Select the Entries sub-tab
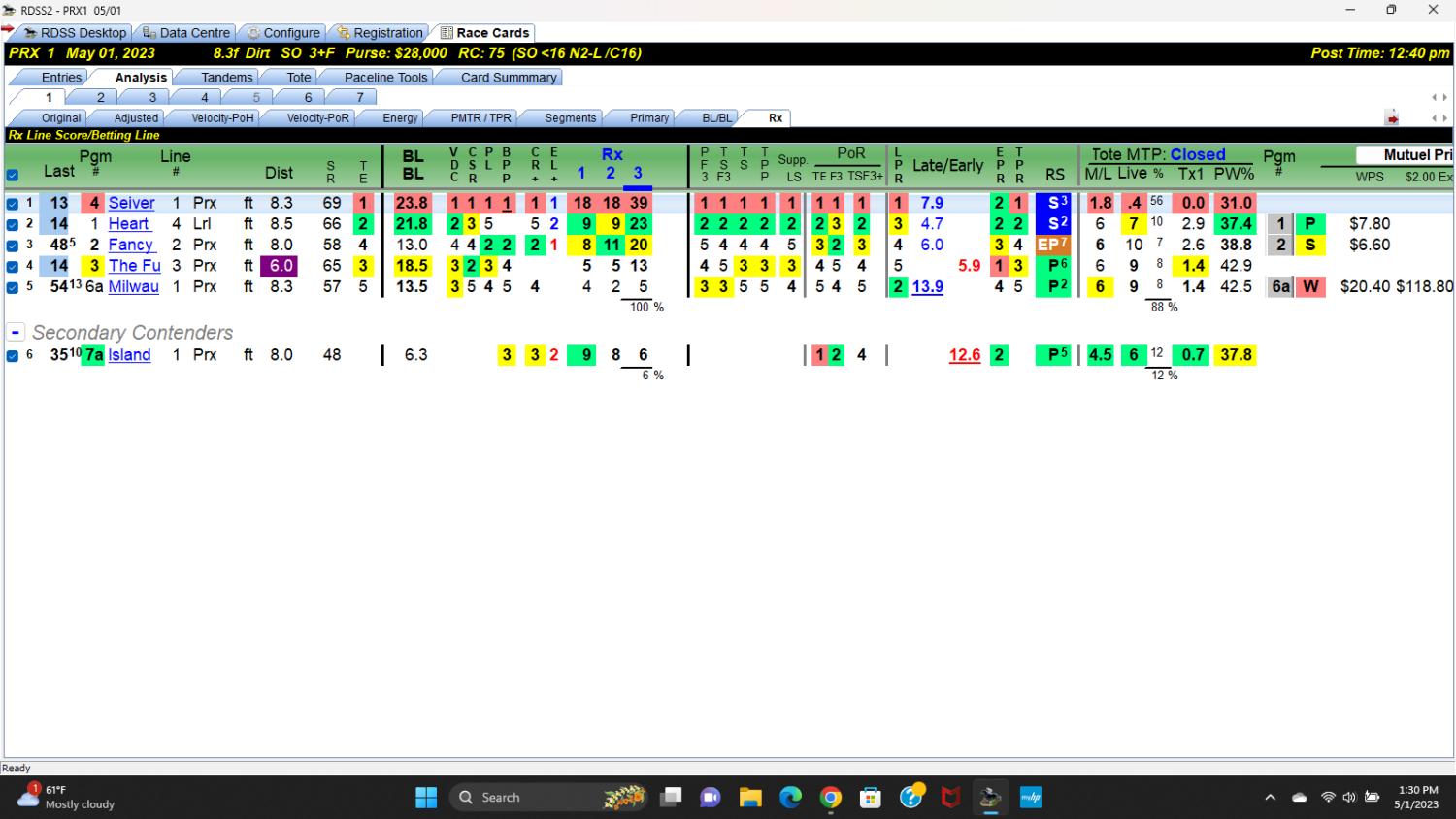The height and width of the screenshot is (819, 1456). pos(61,78)
